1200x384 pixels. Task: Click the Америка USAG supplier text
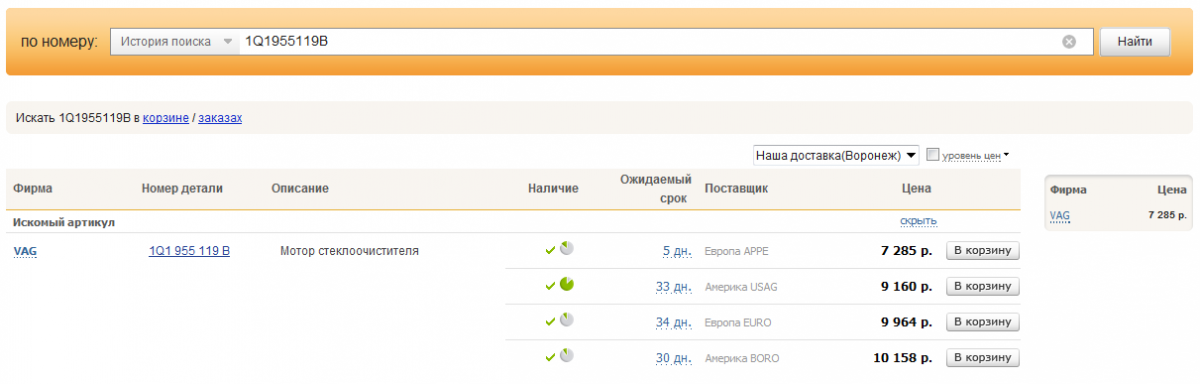(x=741, y=287)
